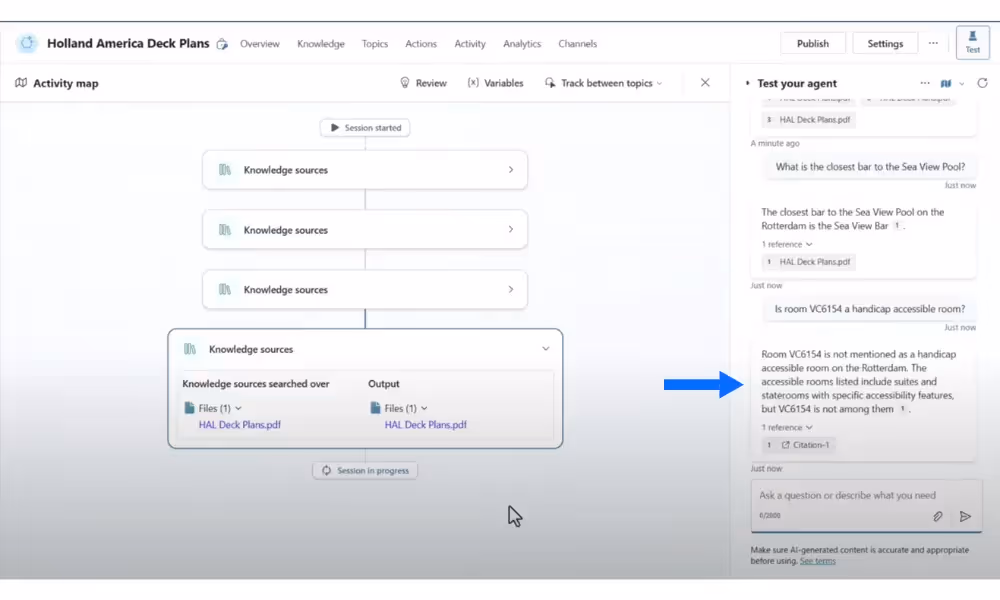Click the expanded node's Knowledge sources icon
1000x600 pixels.
(x=189, y=349)
